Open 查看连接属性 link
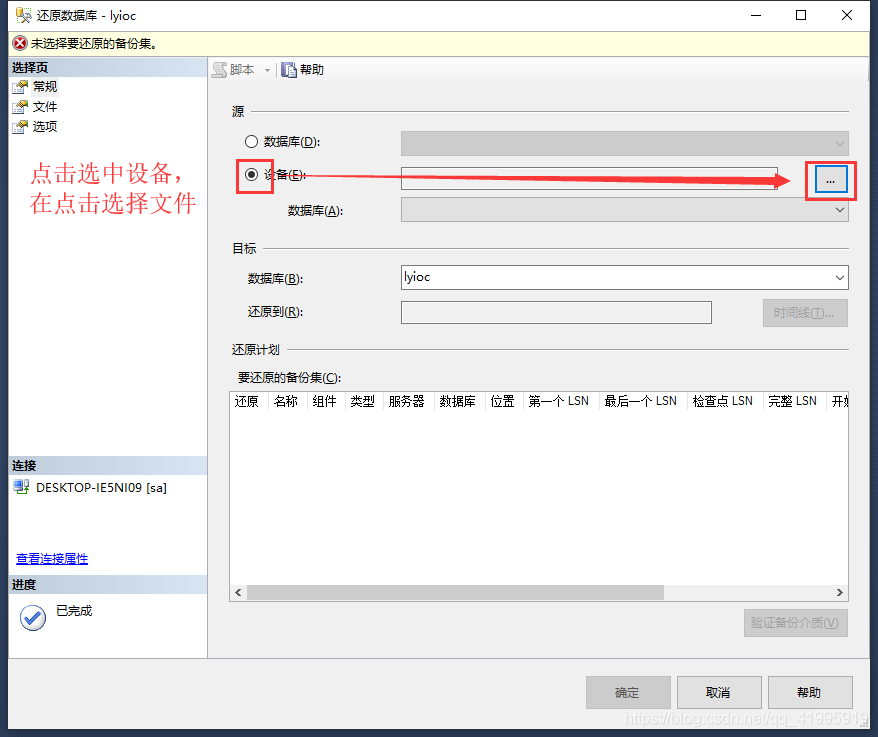878x737 pixels. tap(51, 558)
